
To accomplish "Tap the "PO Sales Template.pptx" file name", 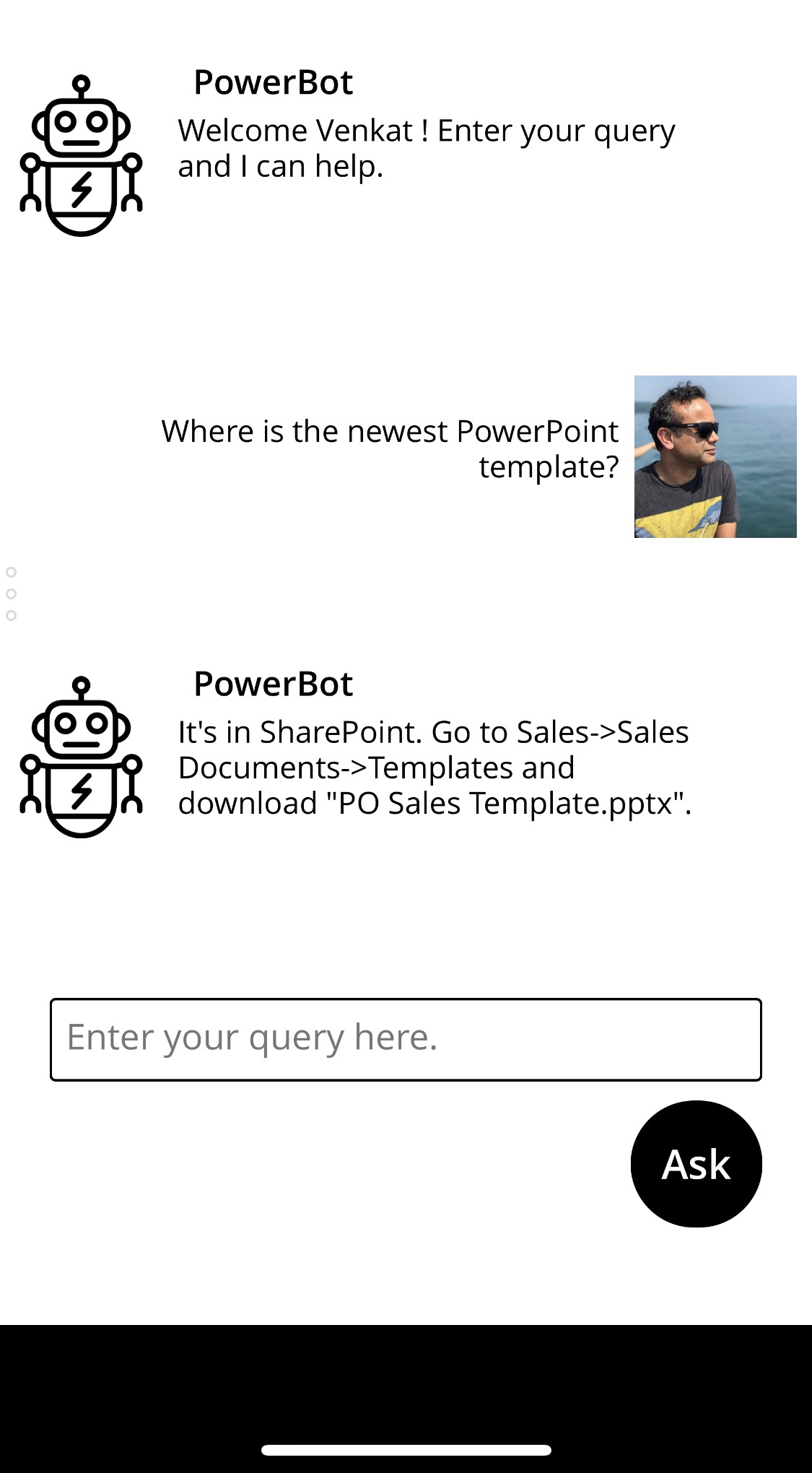I will click(x=507, y=803).
